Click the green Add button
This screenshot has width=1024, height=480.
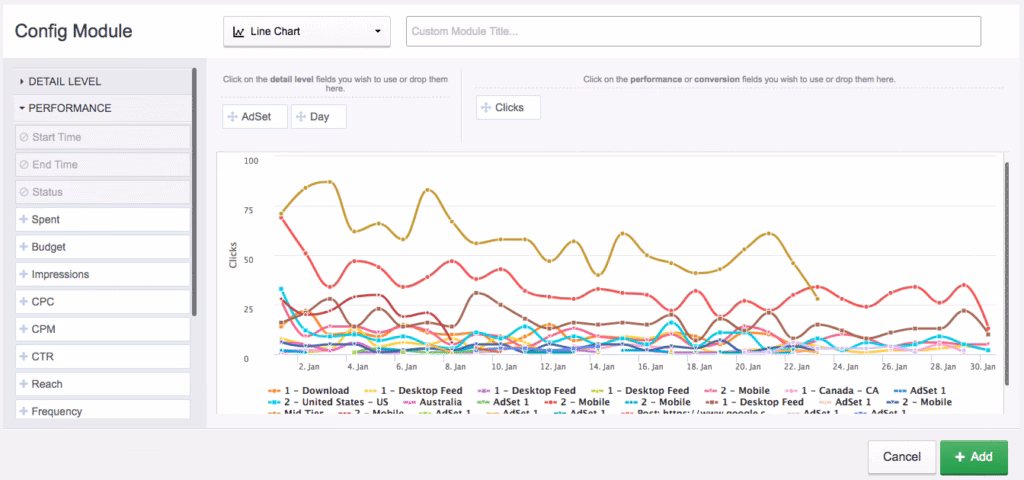(973, 456)
